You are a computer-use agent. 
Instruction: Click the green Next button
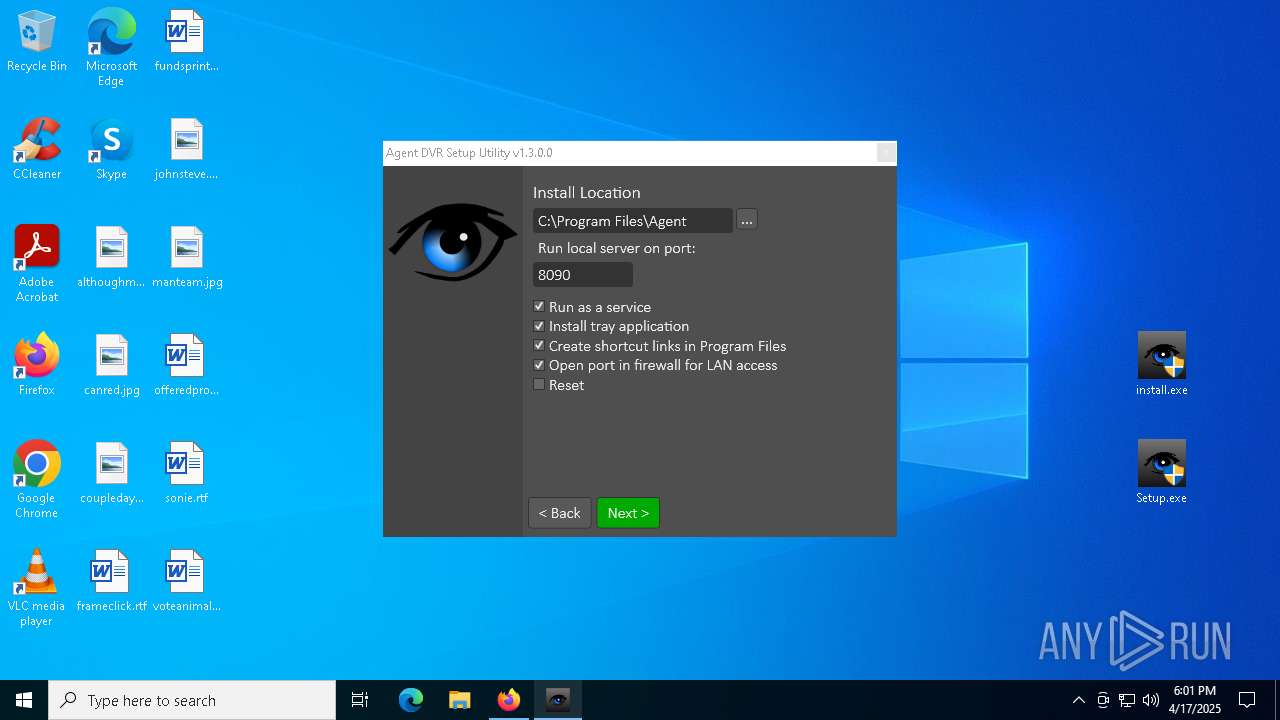pos(628,513)
